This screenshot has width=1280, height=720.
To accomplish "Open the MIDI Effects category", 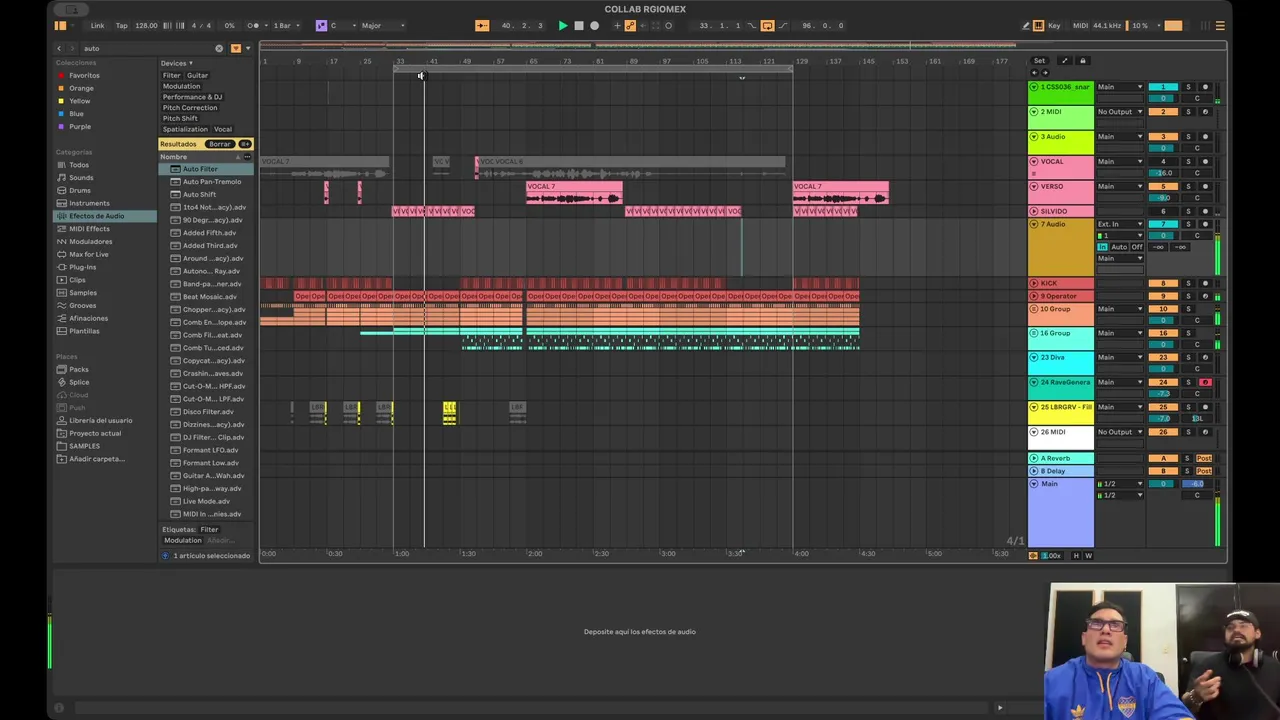I will coord(89,229).
